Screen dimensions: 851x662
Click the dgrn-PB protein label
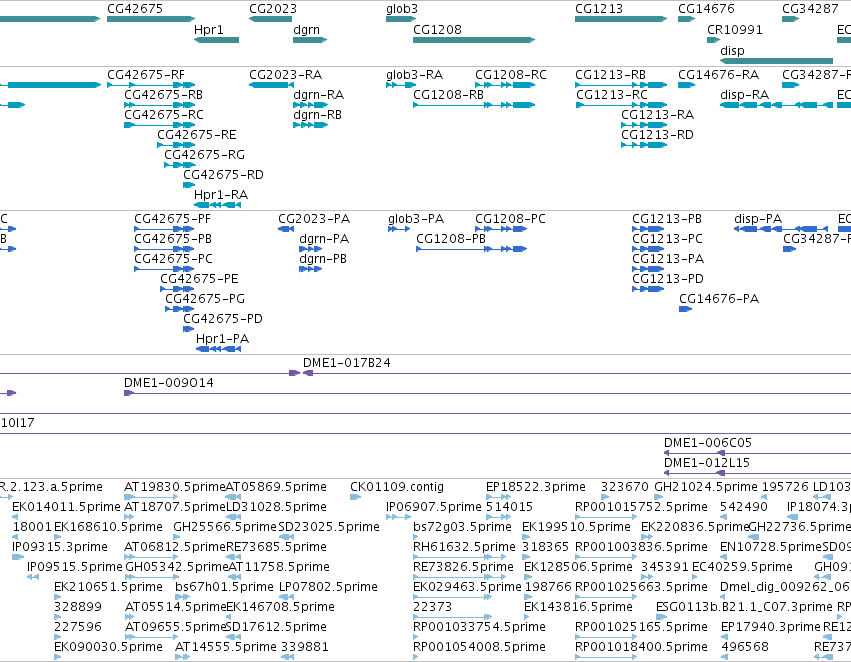tap(323, 259)
